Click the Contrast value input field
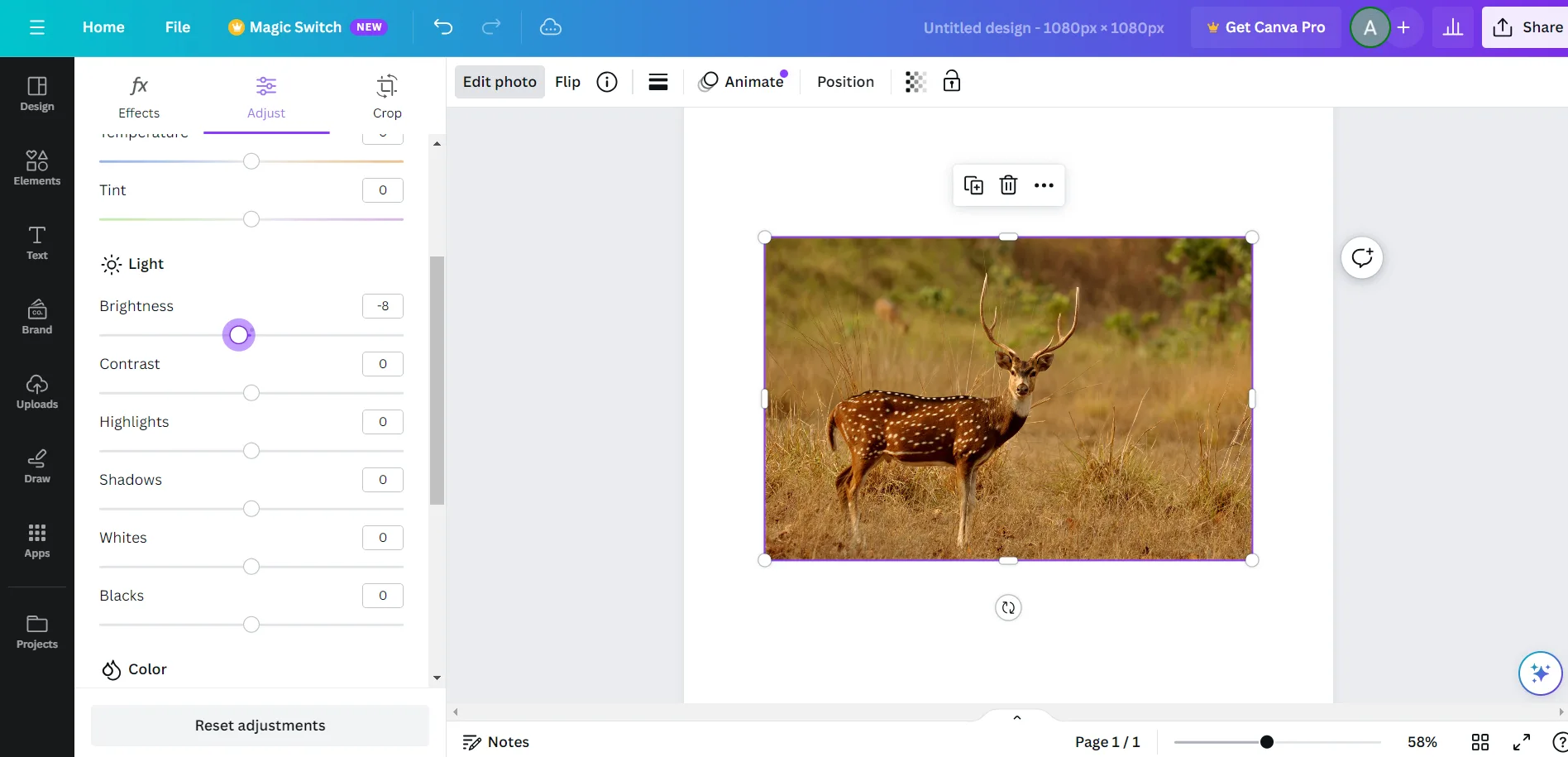This screenshot has width=1568, height=757. 383,364
